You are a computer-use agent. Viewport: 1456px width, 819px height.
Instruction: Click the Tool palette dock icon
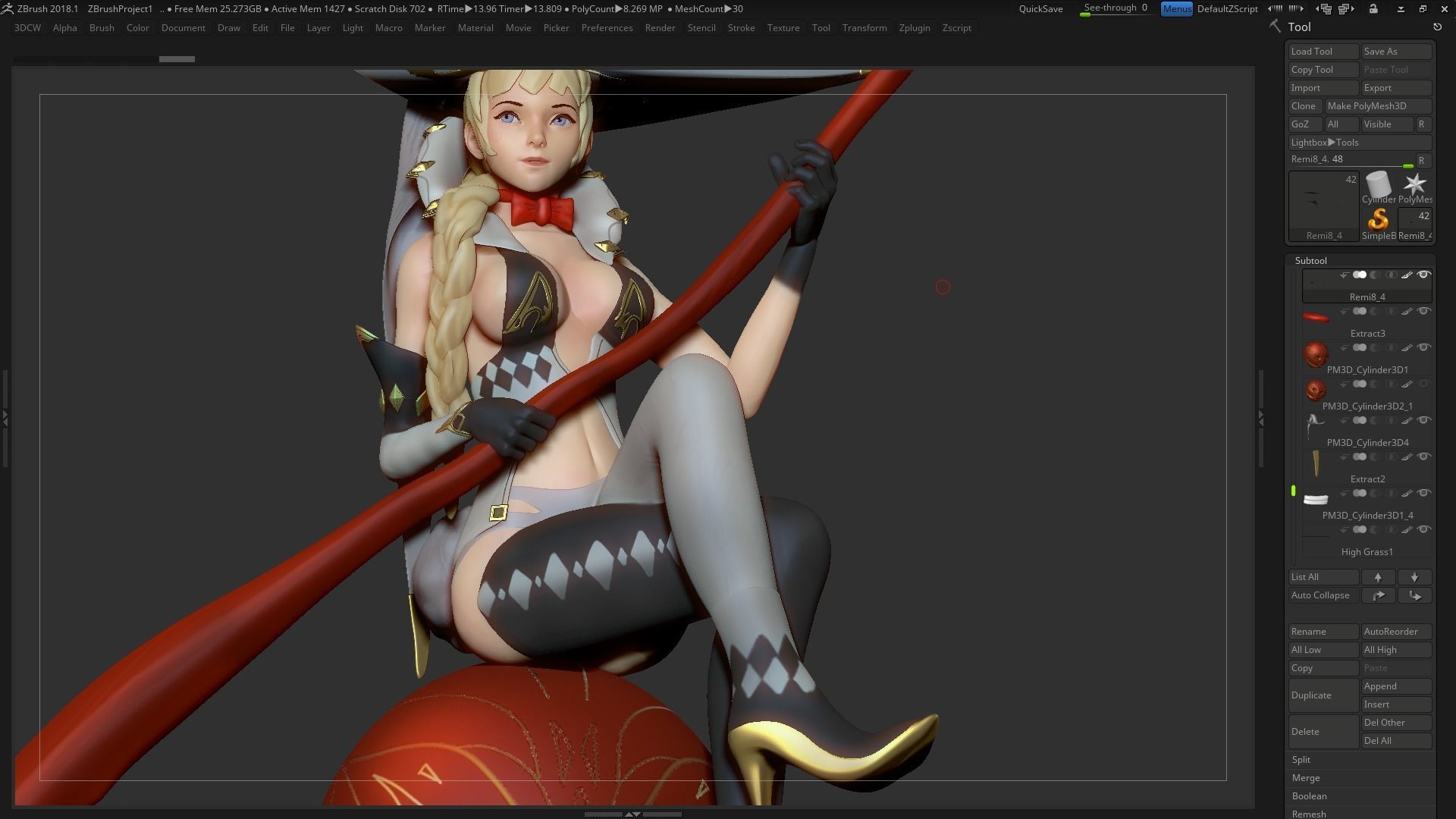[1437, 27]
